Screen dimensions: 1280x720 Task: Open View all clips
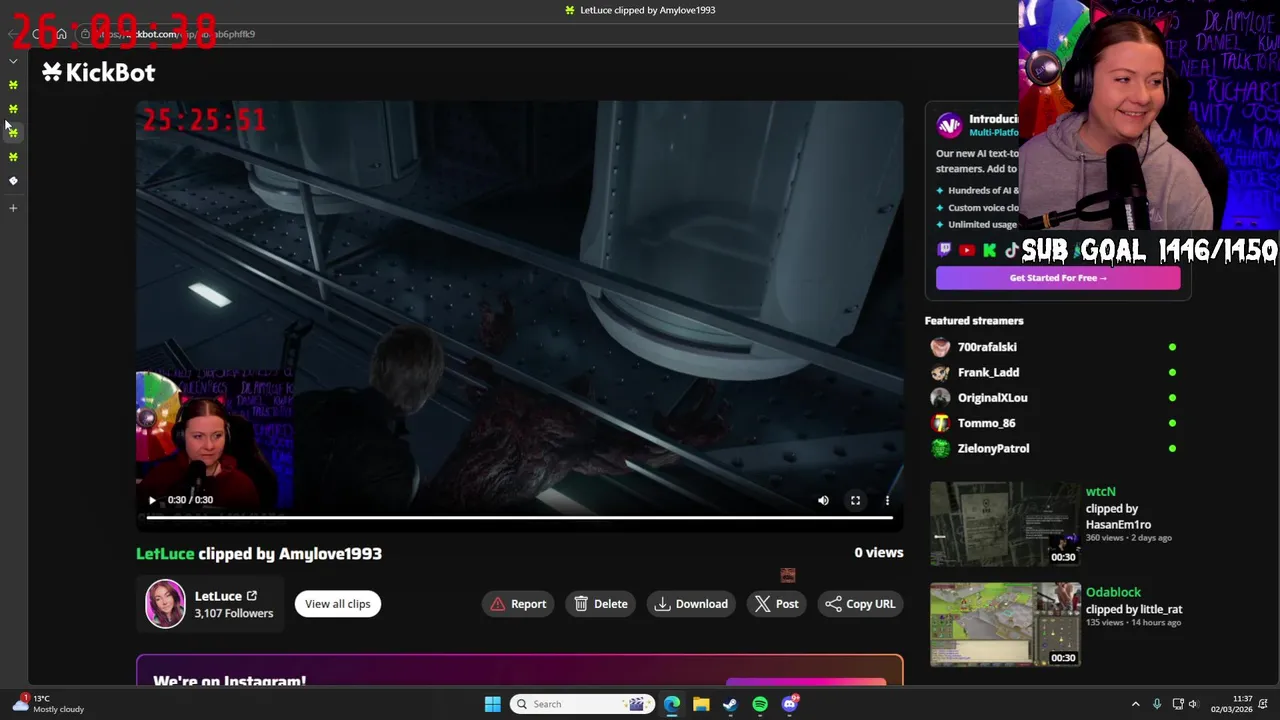(337, 604)
